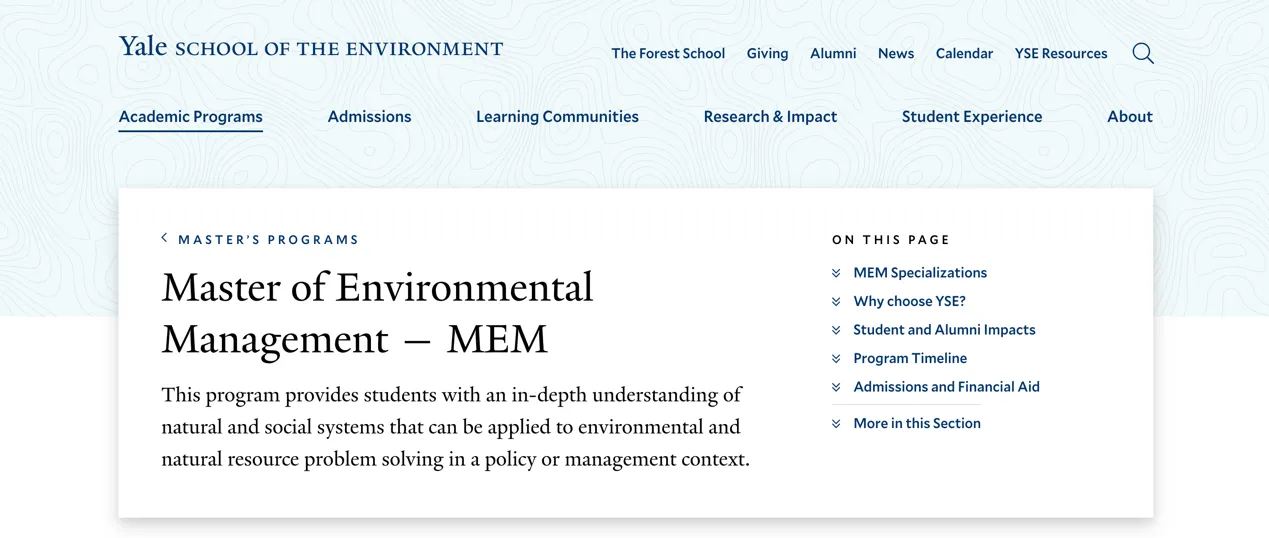Open the About menu

coord(1129,117)
